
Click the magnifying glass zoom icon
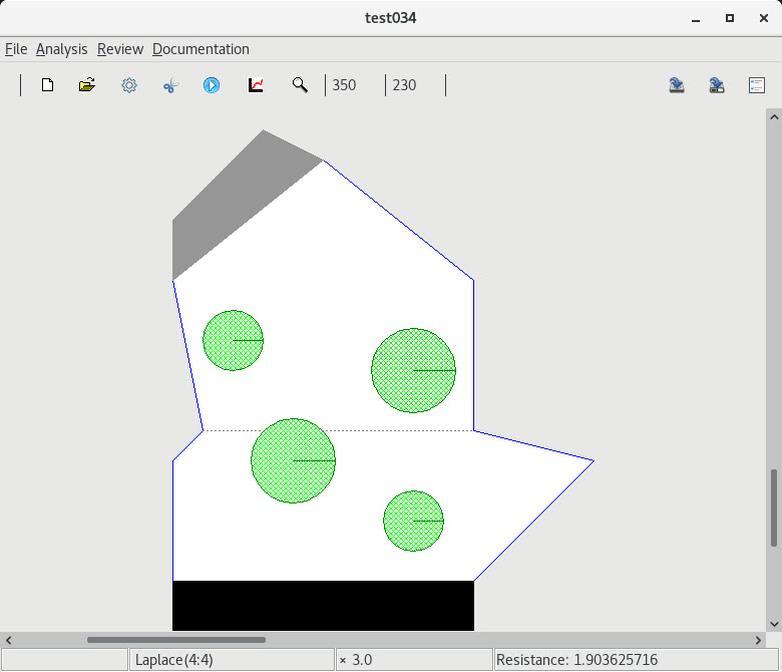click(299, 85)
